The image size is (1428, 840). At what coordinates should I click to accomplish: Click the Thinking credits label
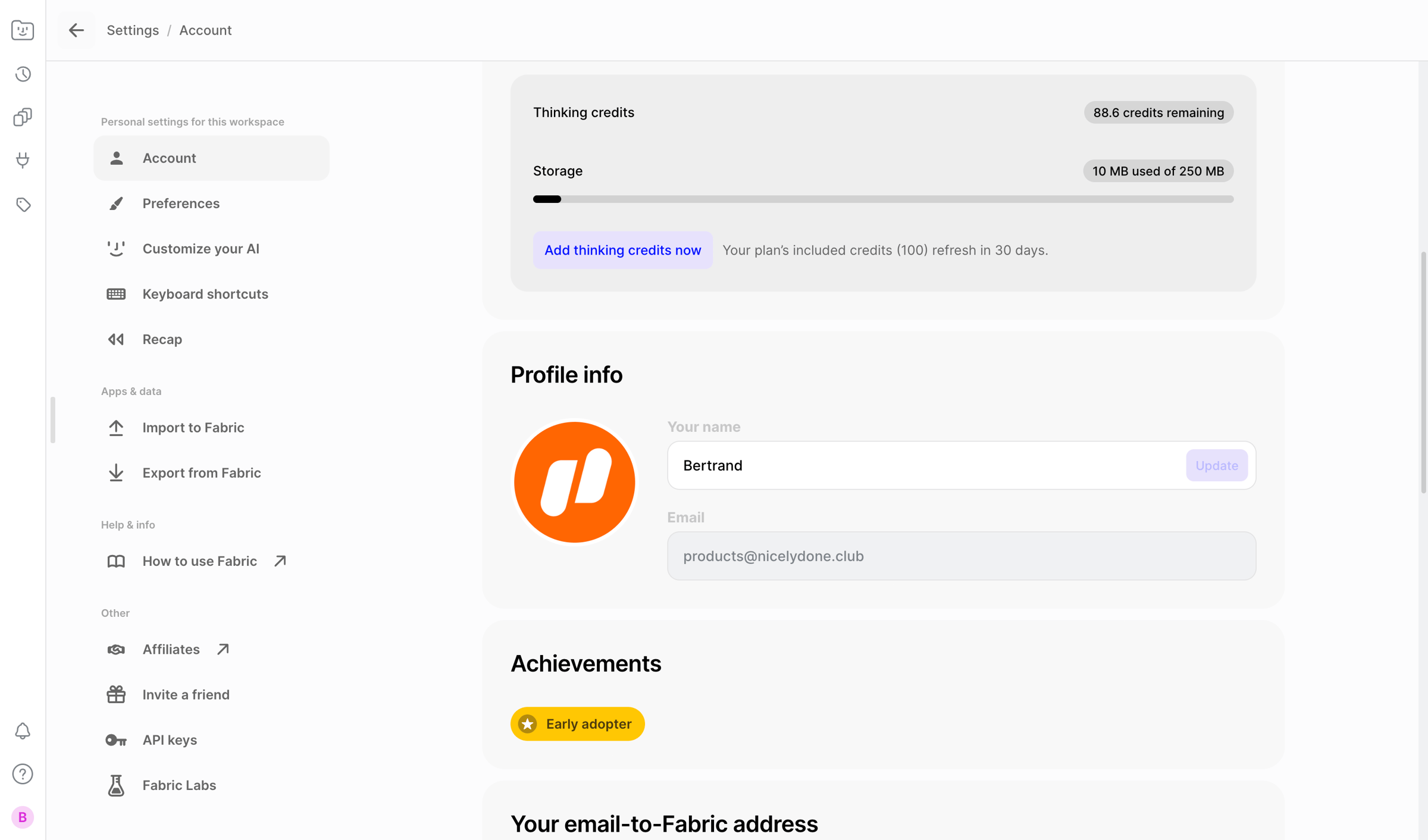coord(583,112)
